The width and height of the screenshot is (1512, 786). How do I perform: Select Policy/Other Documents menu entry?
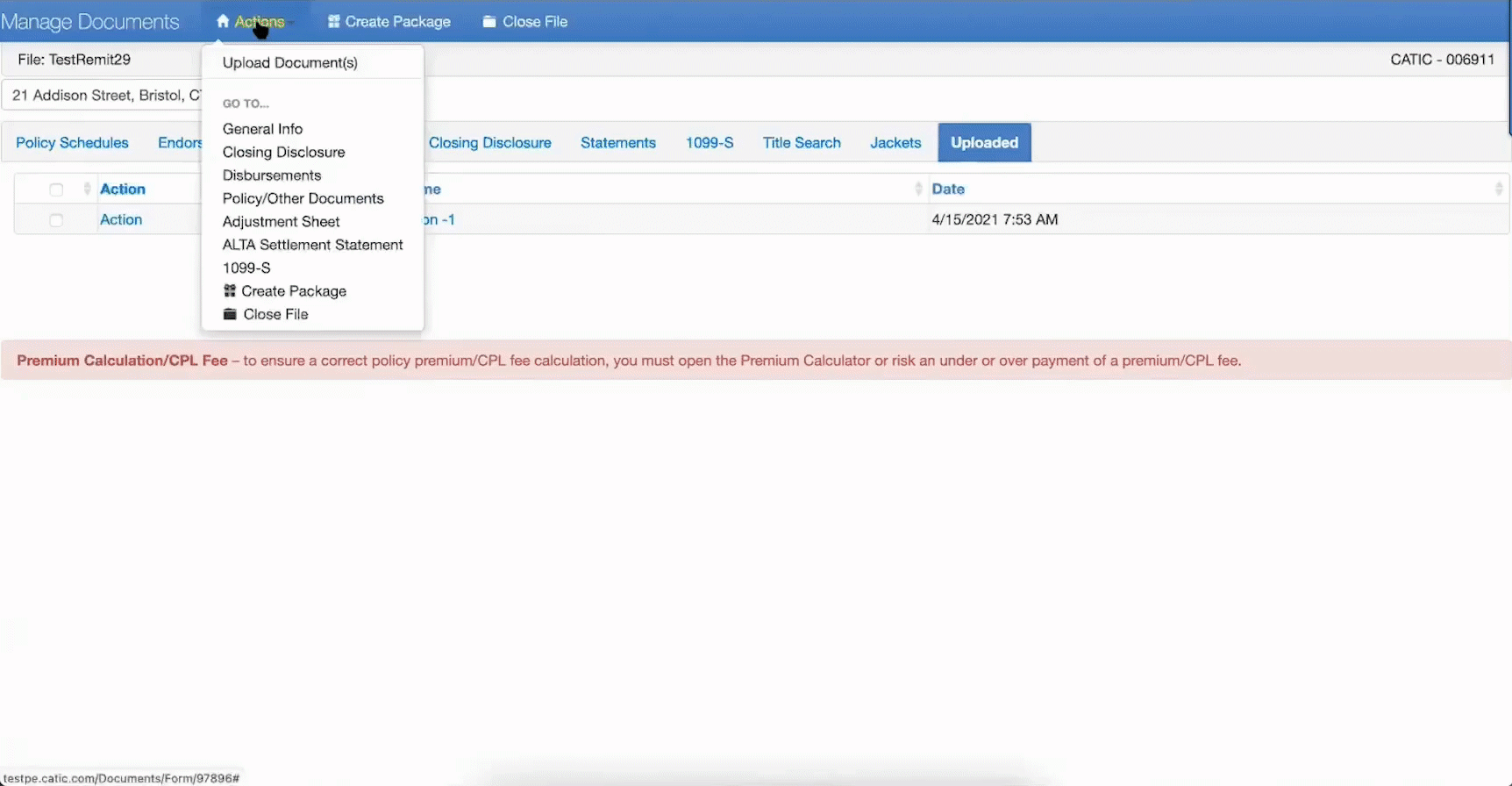[x=303, y=198]
